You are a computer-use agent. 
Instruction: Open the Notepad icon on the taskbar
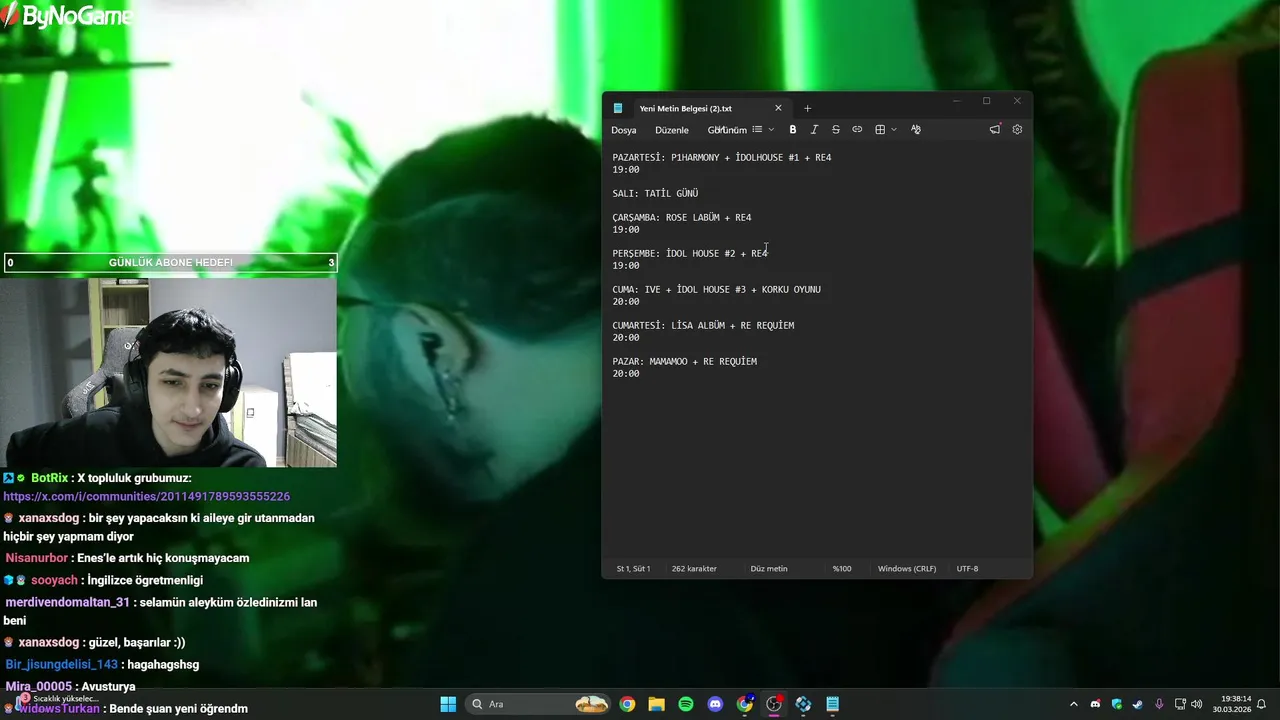[832, 704]
